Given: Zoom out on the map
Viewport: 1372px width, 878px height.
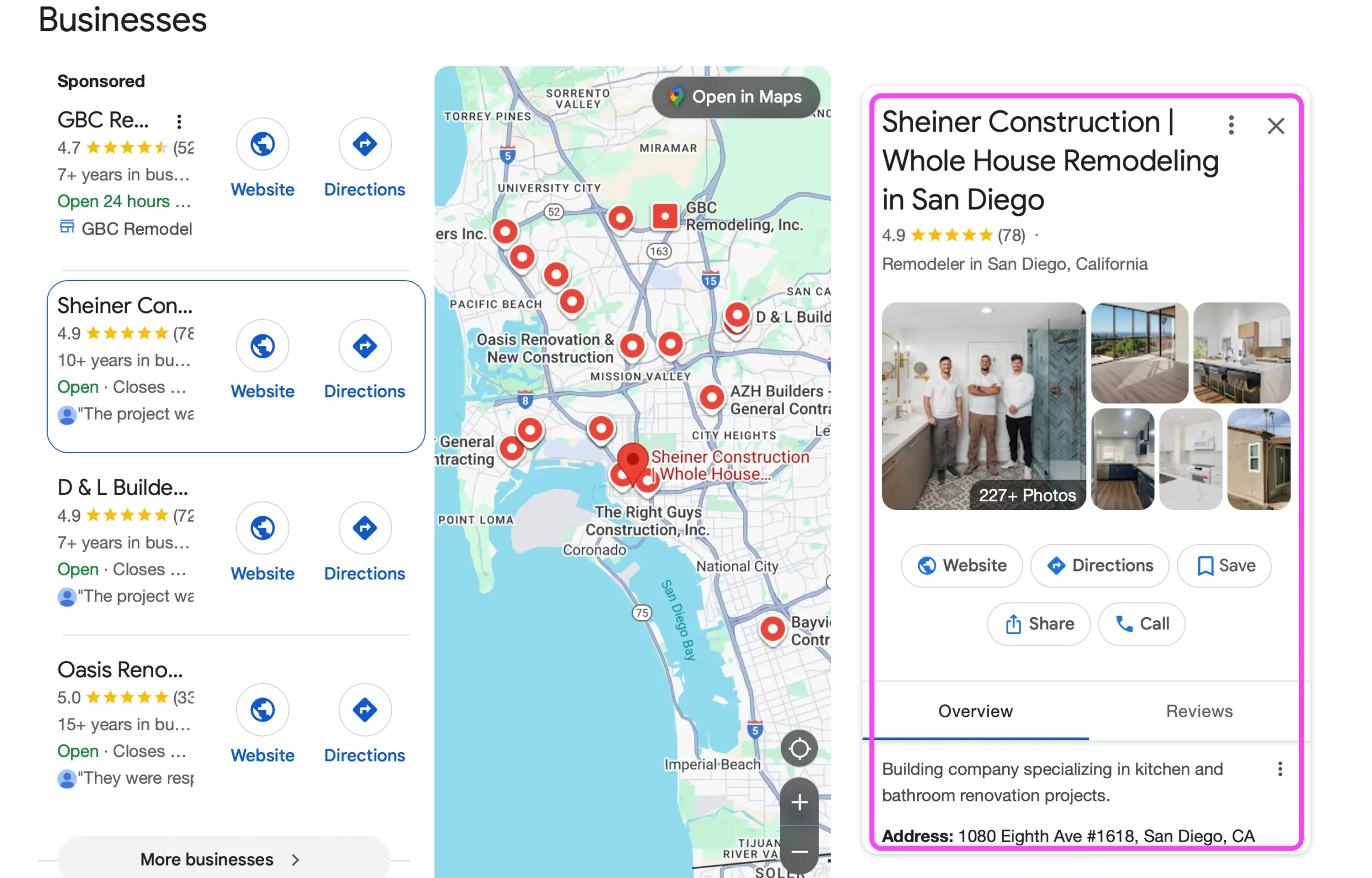Looking at the screenshot, I should pyautogui.click(x=799, y=851).
